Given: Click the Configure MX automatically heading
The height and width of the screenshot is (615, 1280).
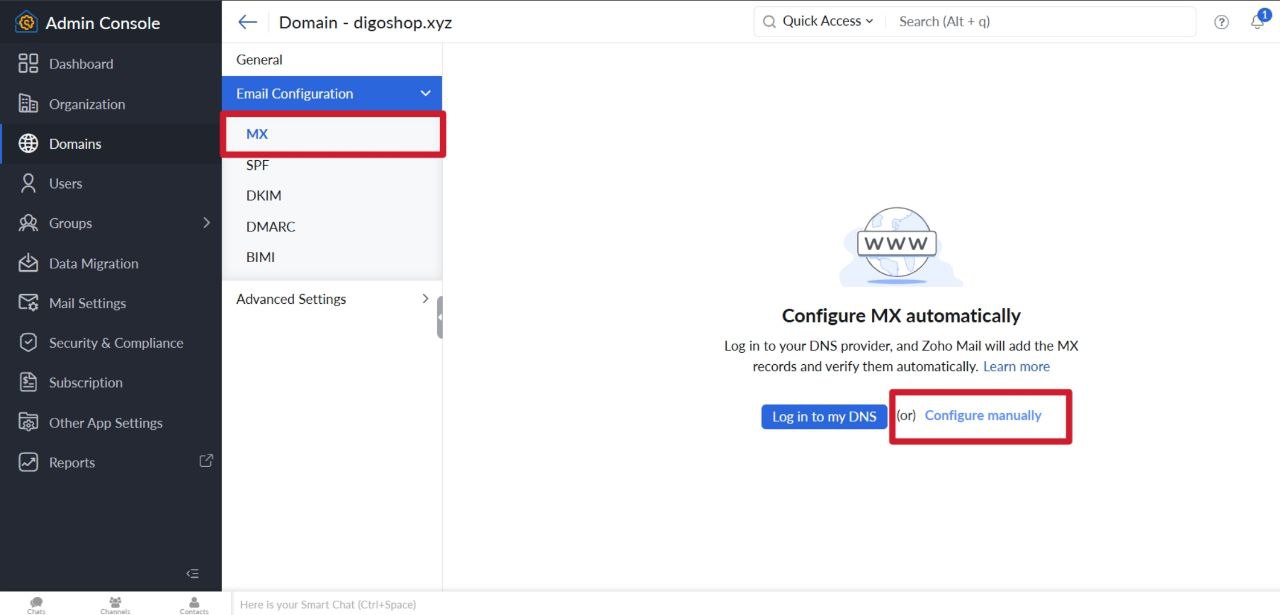Looking at the screenshot, I should pos(901,315).
